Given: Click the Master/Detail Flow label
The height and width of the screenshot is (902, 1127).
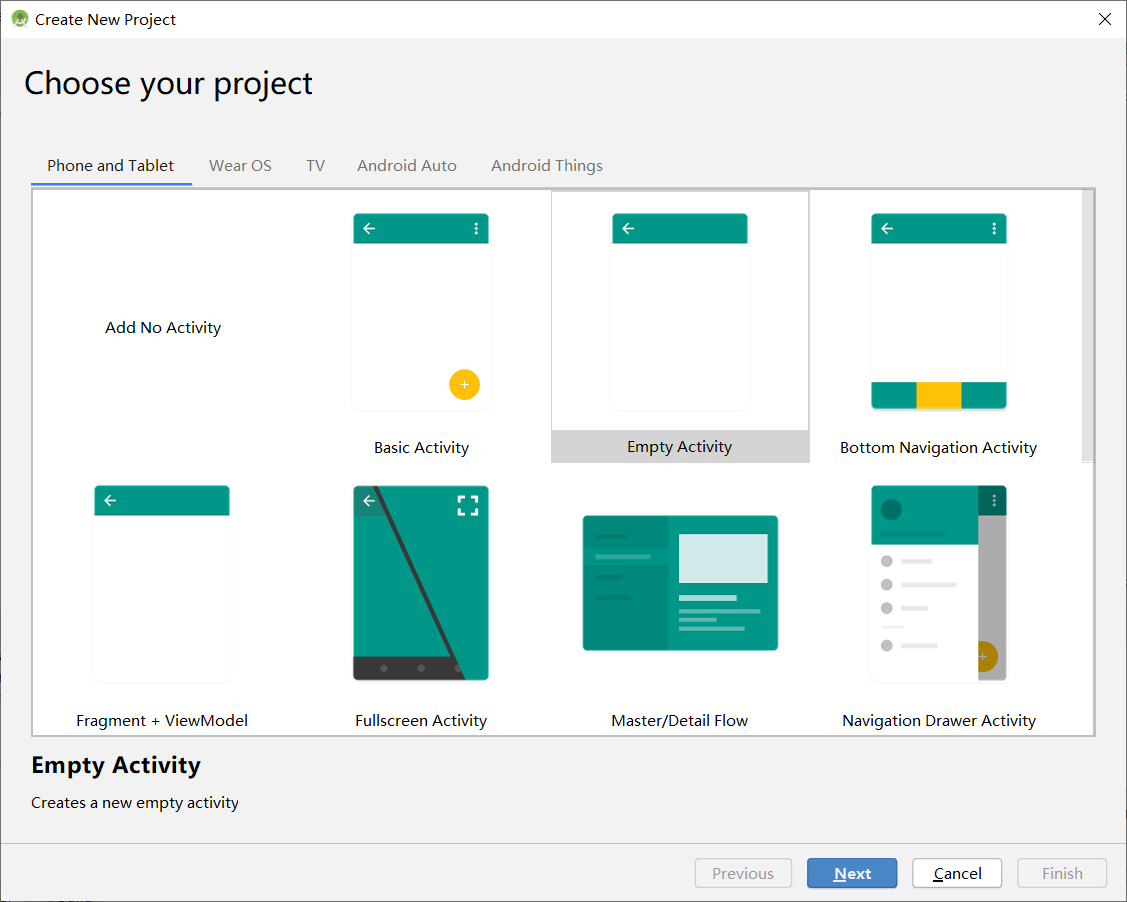Looking at the screenshot, I should 679,721.
